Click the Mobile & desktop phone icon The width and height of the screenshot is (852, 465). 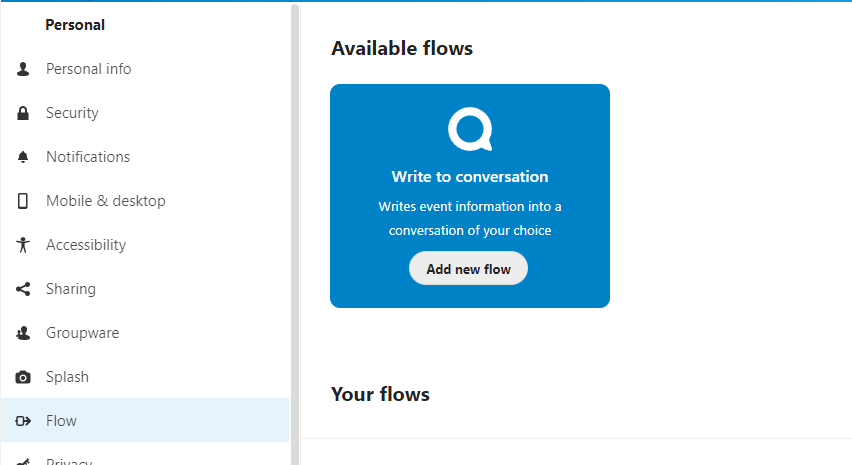[x=23, y=201]
